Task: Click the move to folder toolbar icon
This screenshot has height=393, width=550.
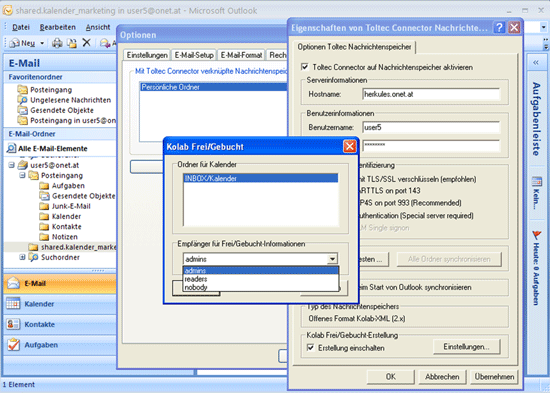Action: 72,43
